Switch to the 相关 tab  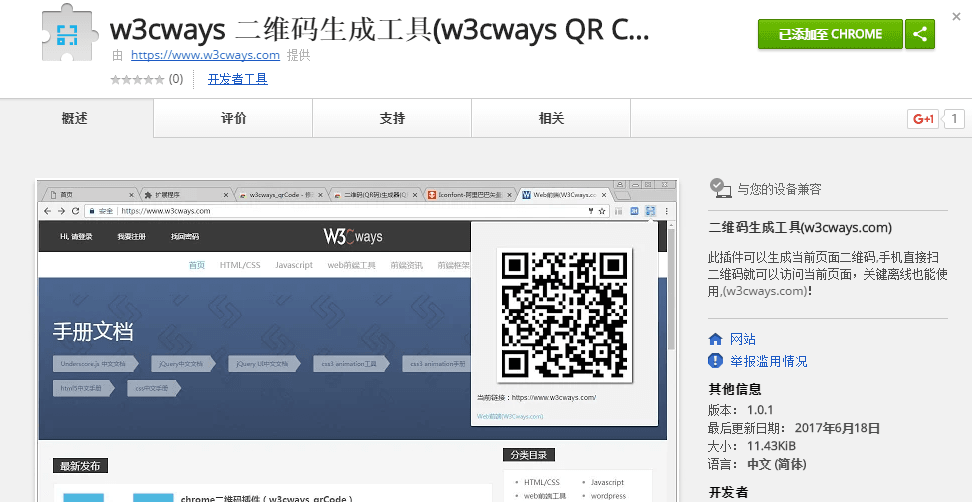551,118
